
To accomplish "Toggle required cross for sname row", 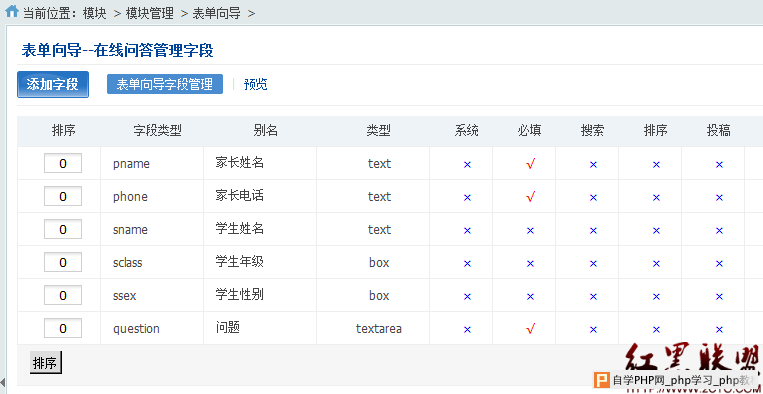I will click(530, 231).
